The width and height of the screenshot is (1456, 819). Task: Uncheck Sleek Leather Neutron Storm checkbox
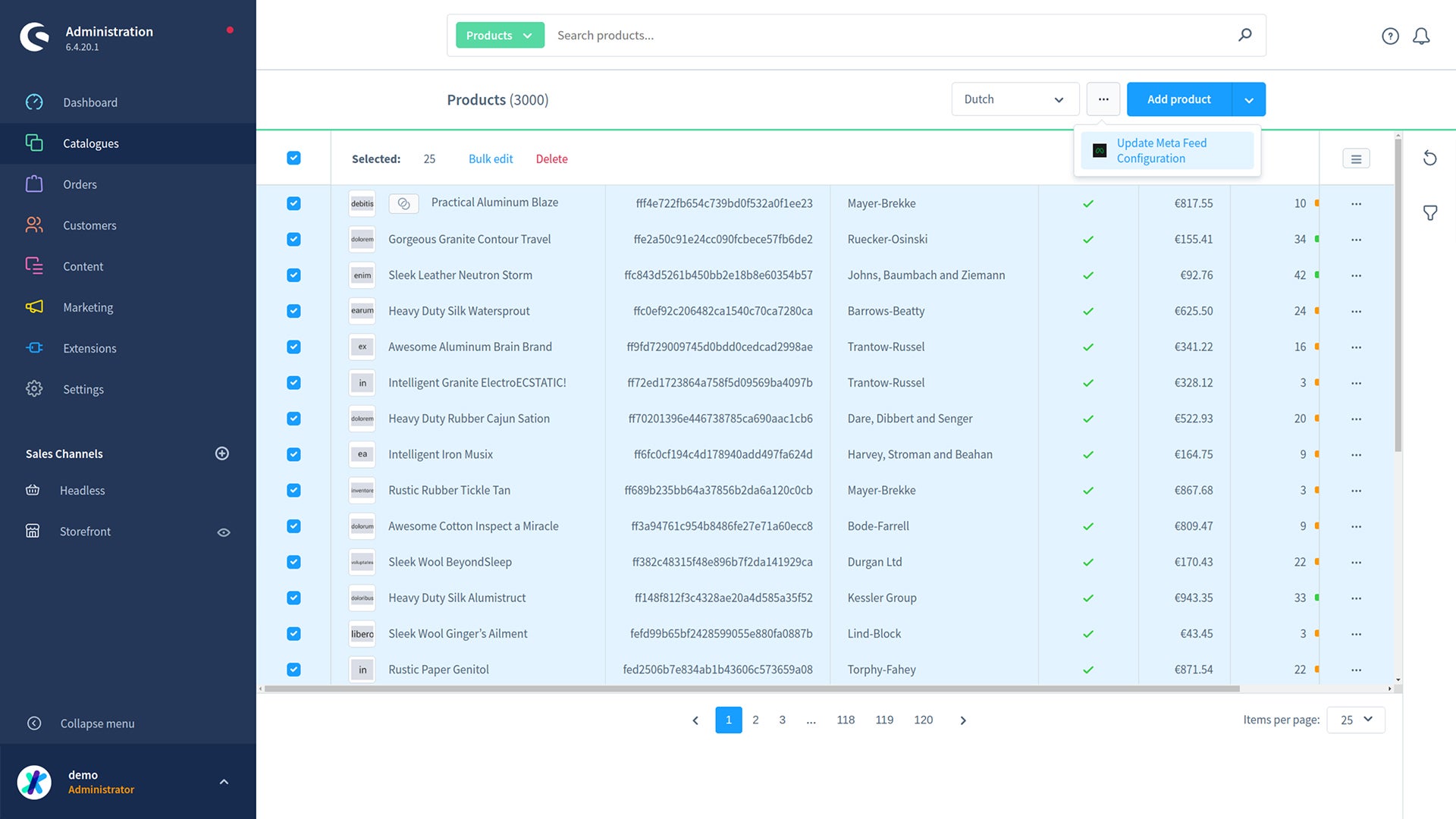click(293, 275)
